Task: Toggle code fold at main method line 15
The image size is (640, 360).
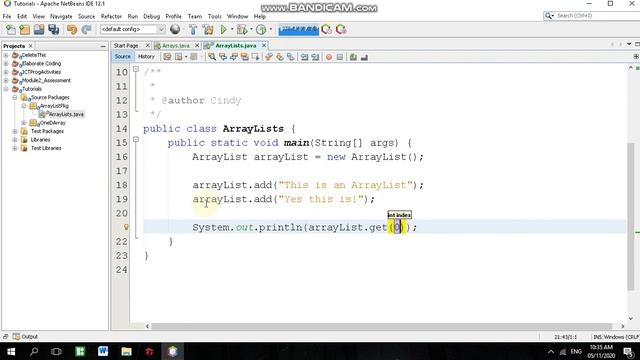Action: pyautogui.click(x=136, y=140)
